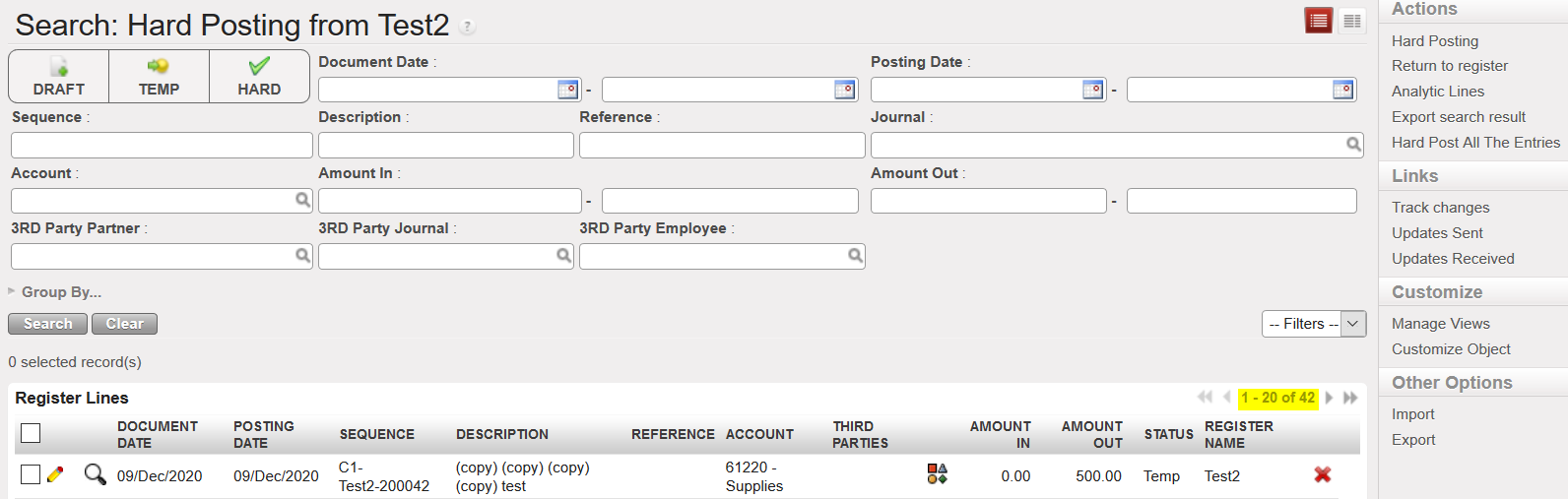Go to next page arrow in pager
The width and height of the screenshot is (1568, 499).
click(x=1329, y=398)
